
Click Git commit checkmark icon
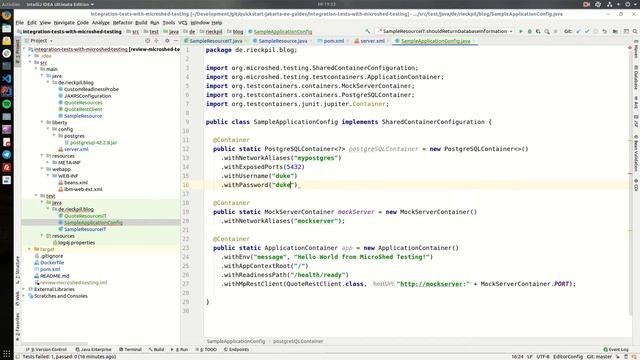point(587,31)
